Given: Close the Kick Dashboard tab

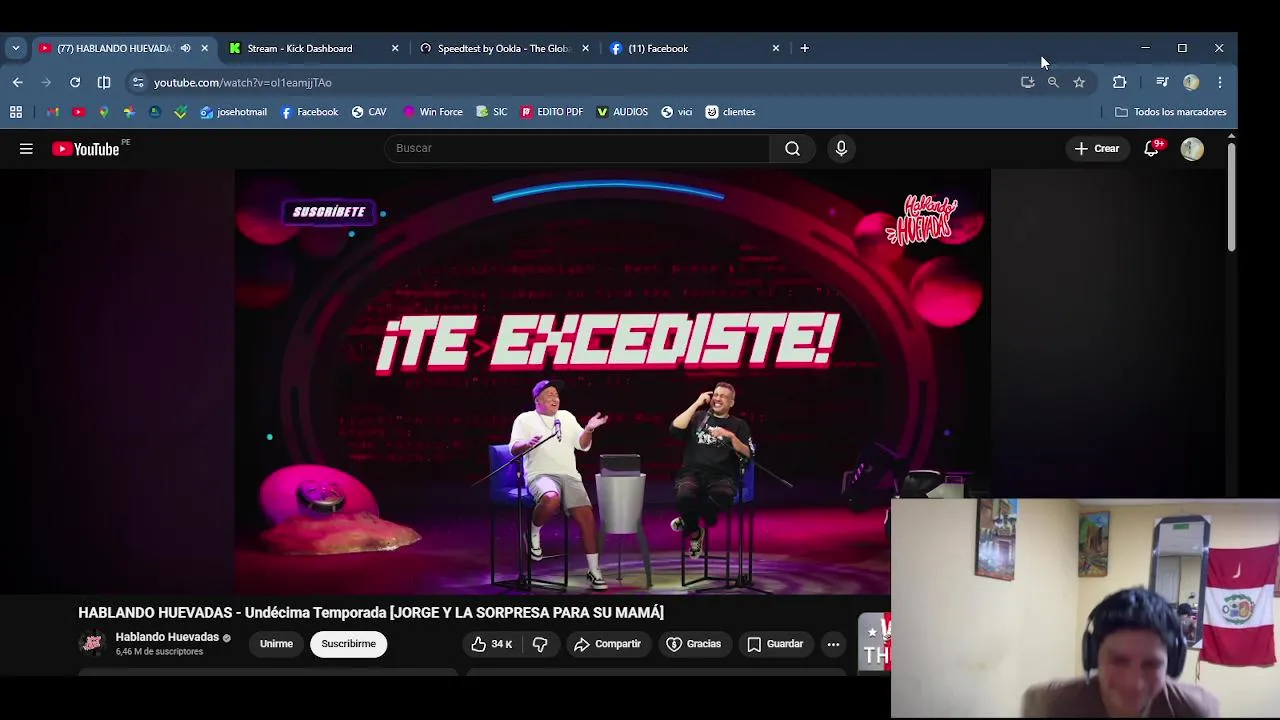Looking at the screenshot, I should 395,48.
